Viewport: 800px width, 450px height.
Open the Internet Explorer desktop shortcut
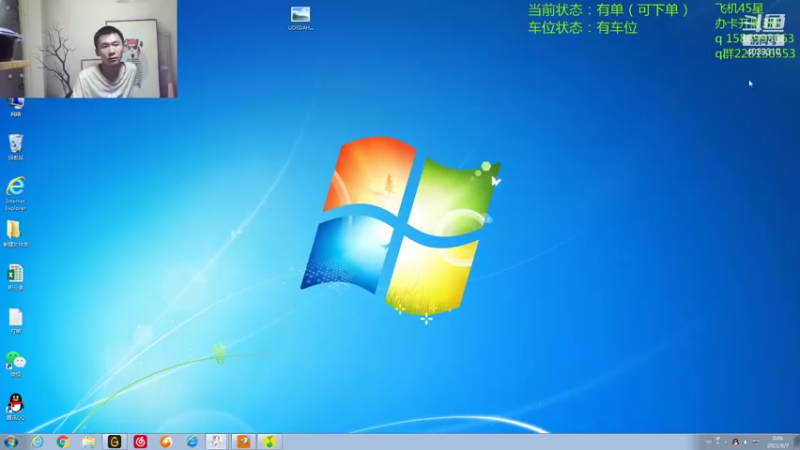[15, 193]
